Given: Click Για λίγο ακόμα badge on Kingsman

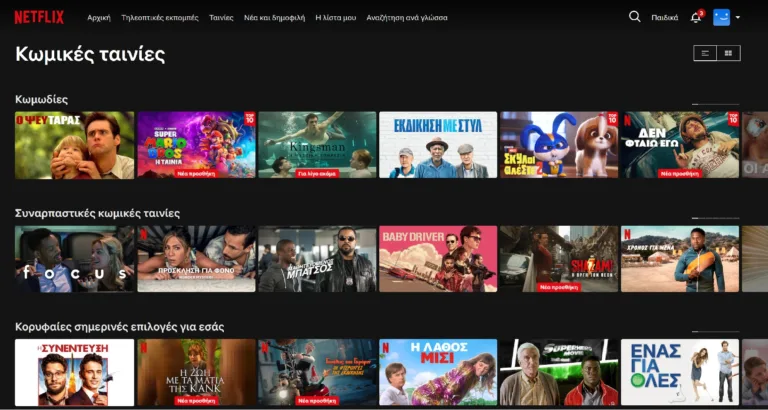Looking at the screenshot, I should point(317,173).
